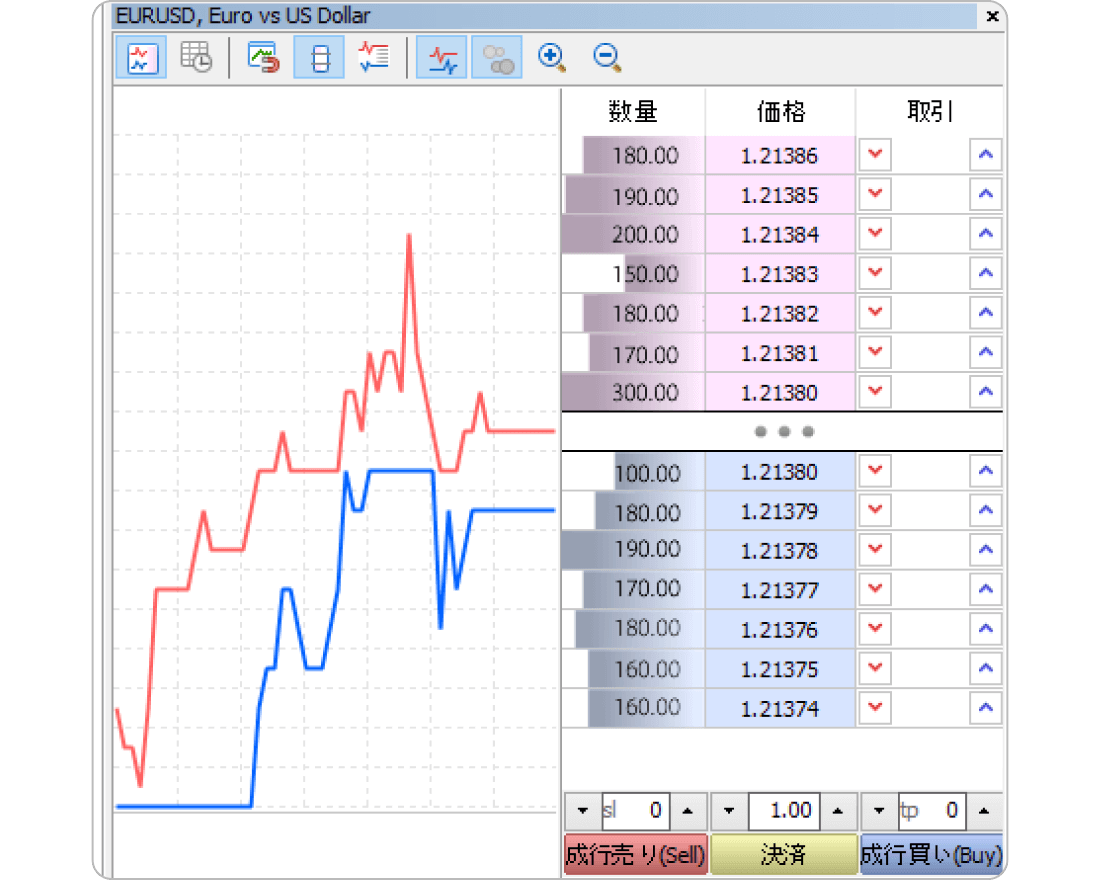Viewport: 1100px width, 880px height.
Task: Select the 1.21384 ask price cell
Action: pos(780,234)
